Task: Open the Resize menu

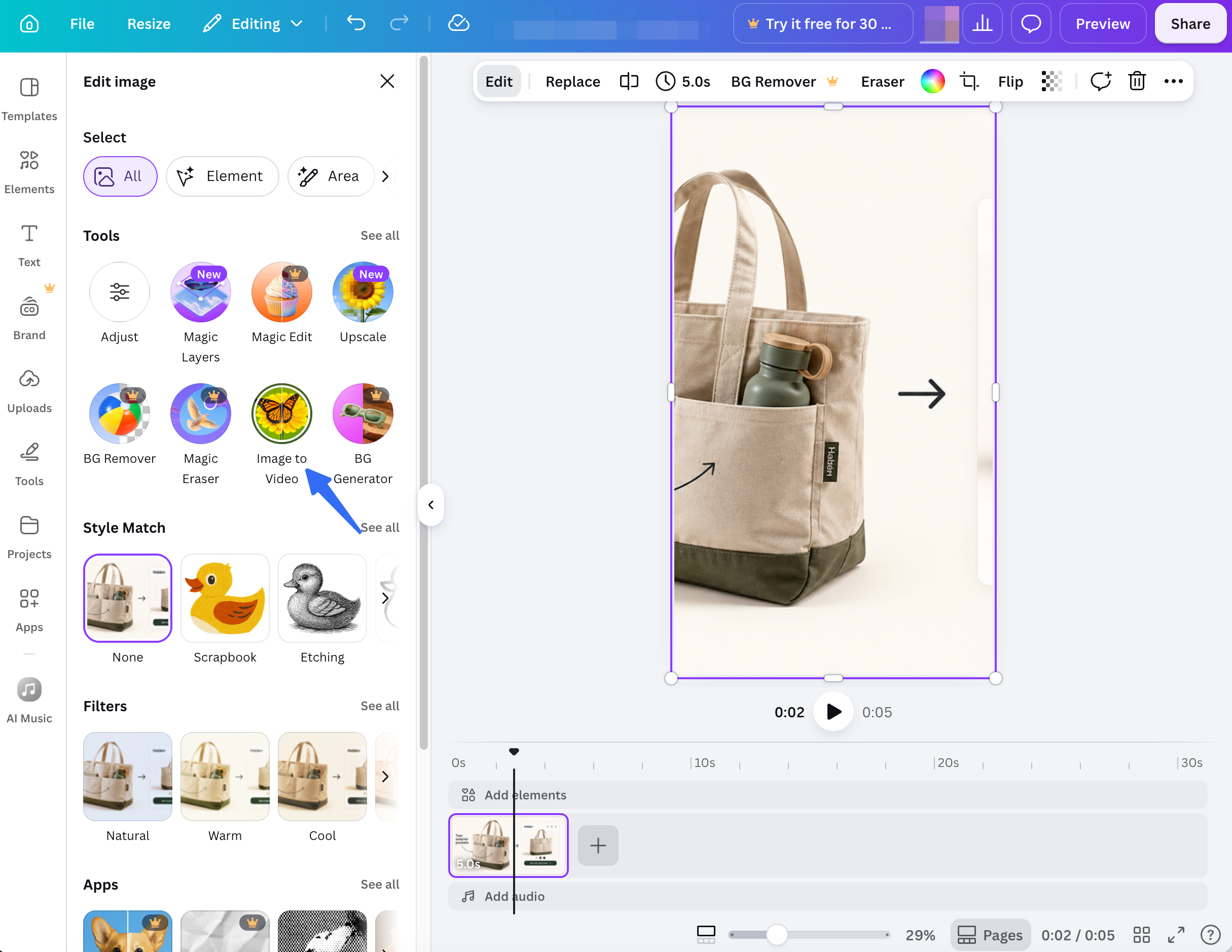Action: [149, 24]
